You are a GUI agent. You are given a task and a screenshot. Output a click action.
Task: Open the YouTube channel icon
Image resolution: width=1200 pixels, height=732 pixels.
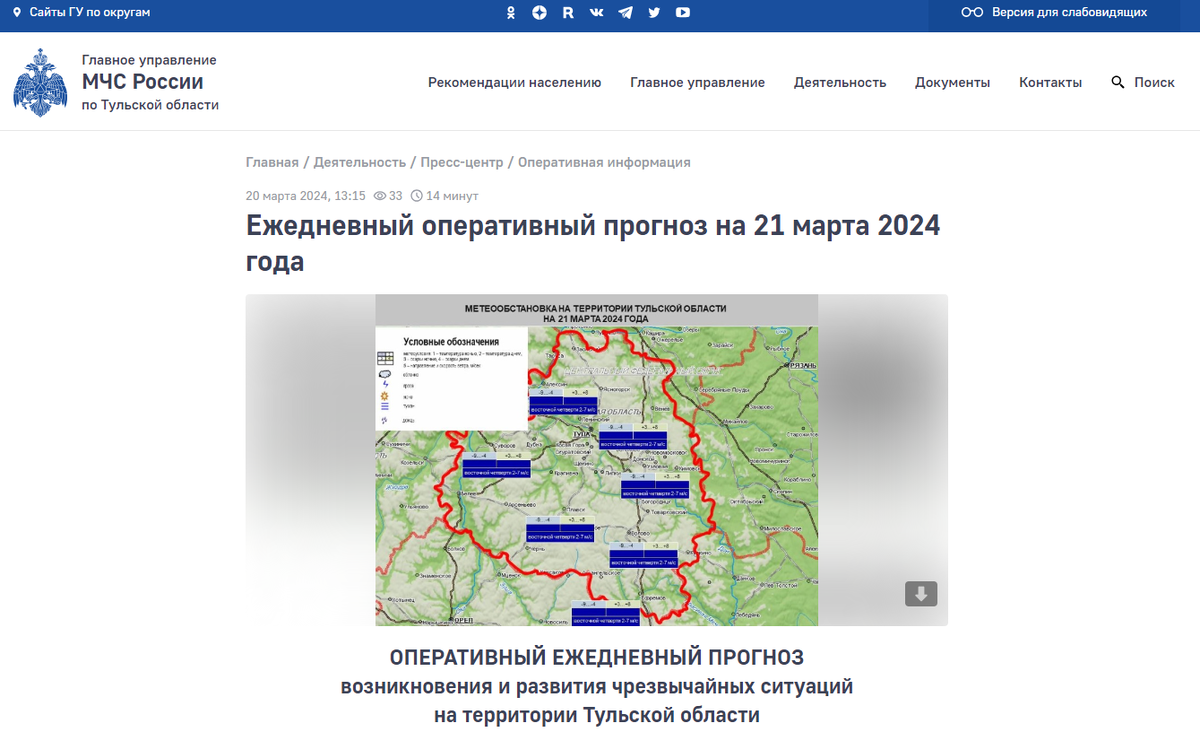682,13
